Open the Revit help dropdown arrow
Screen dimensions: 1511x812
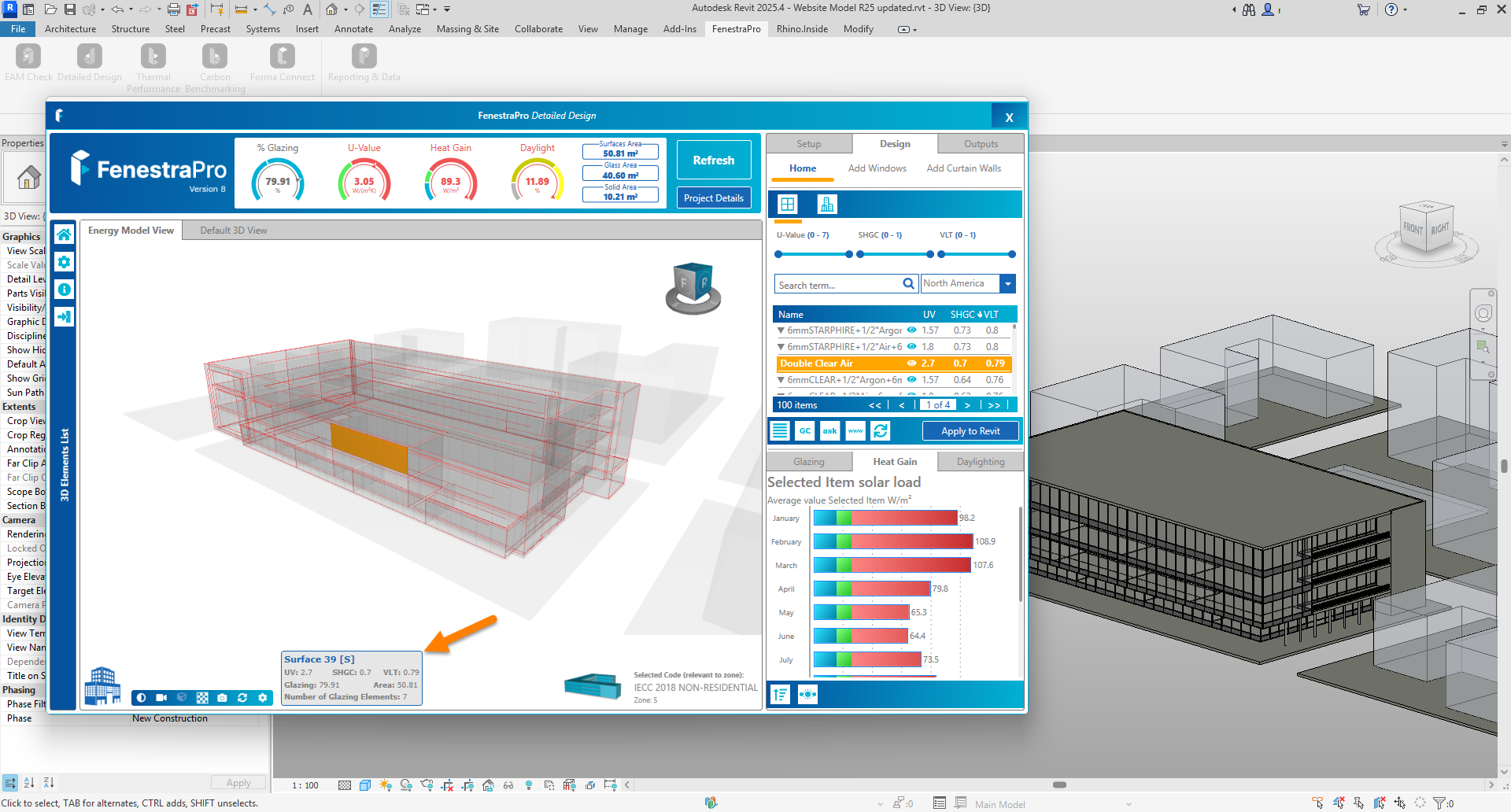click(x=1405, y=9)
